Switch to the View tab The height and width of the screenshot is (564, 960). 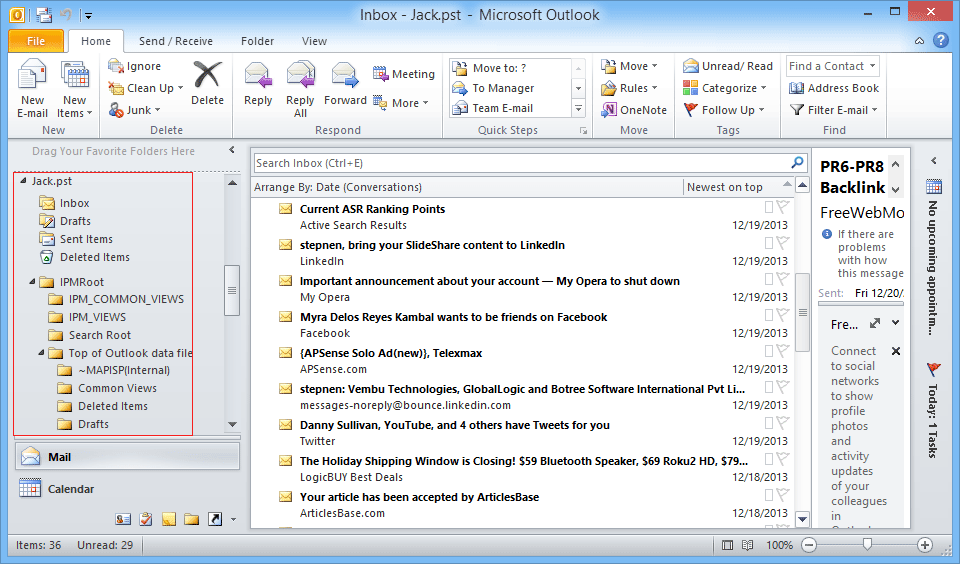(x=314, y=41)
